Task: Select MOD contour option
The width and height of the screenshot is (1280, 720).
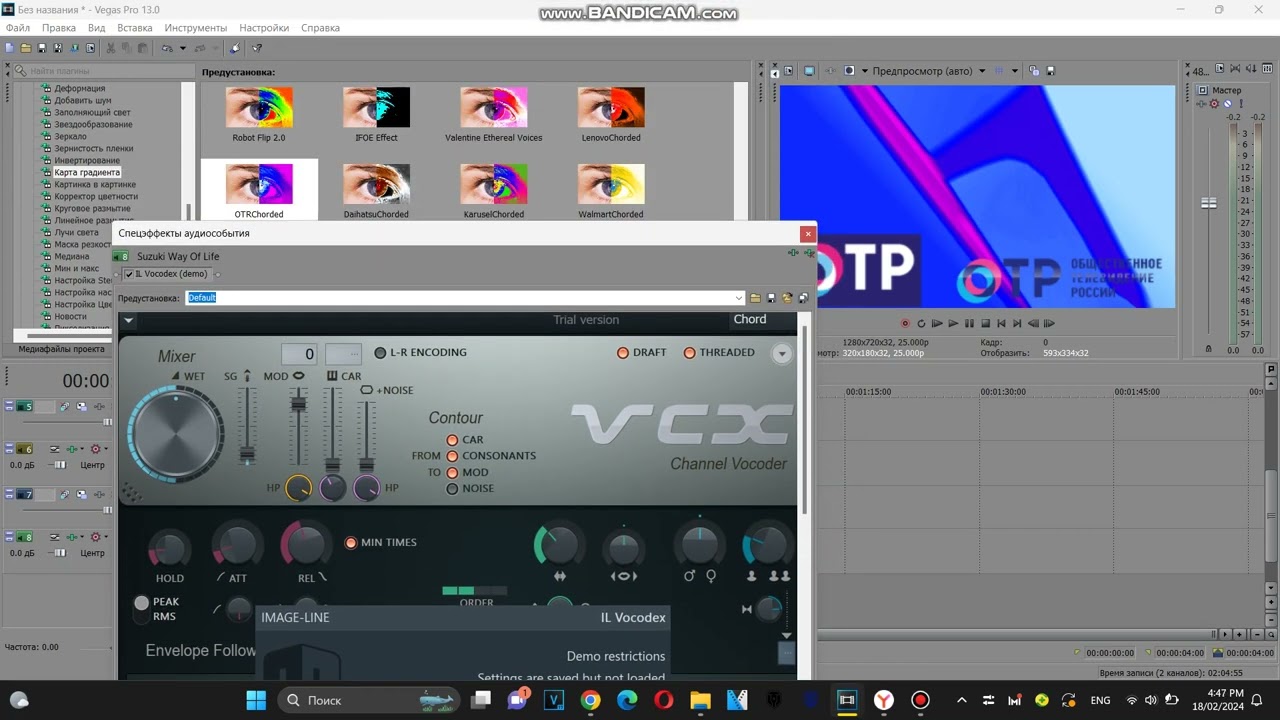Action: click(452, 472)
